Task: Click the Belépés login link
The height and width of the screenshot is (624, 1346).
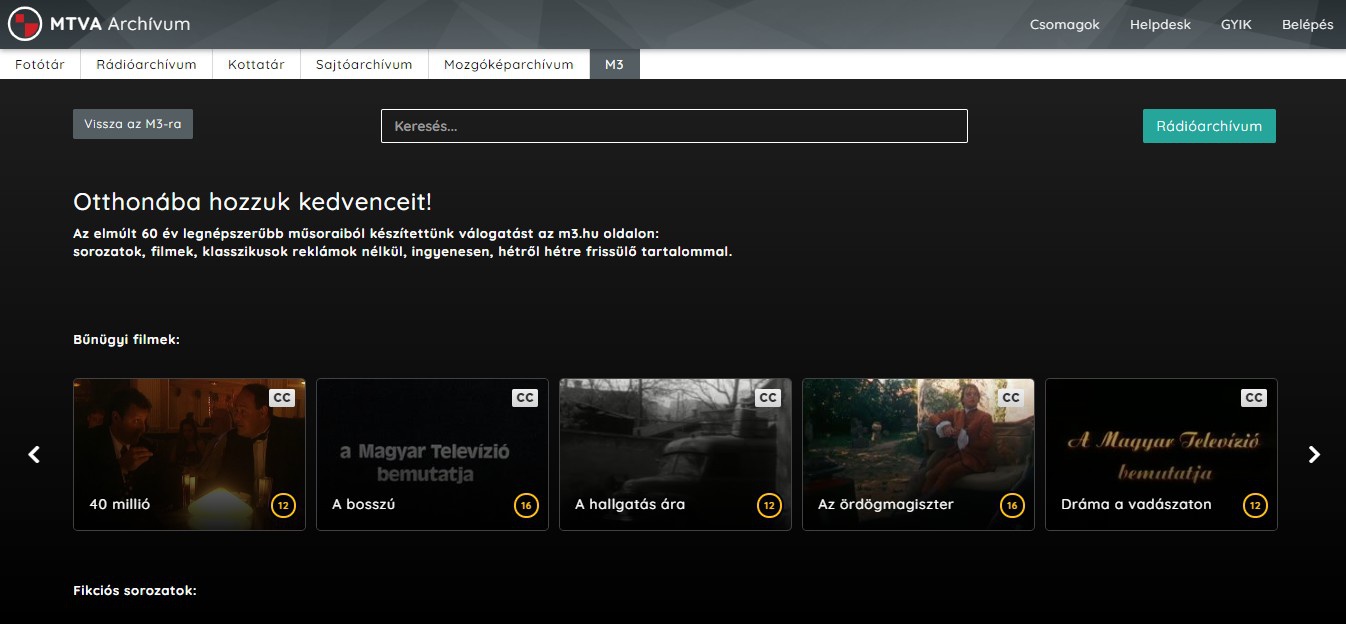Action: pos(1307,25)
